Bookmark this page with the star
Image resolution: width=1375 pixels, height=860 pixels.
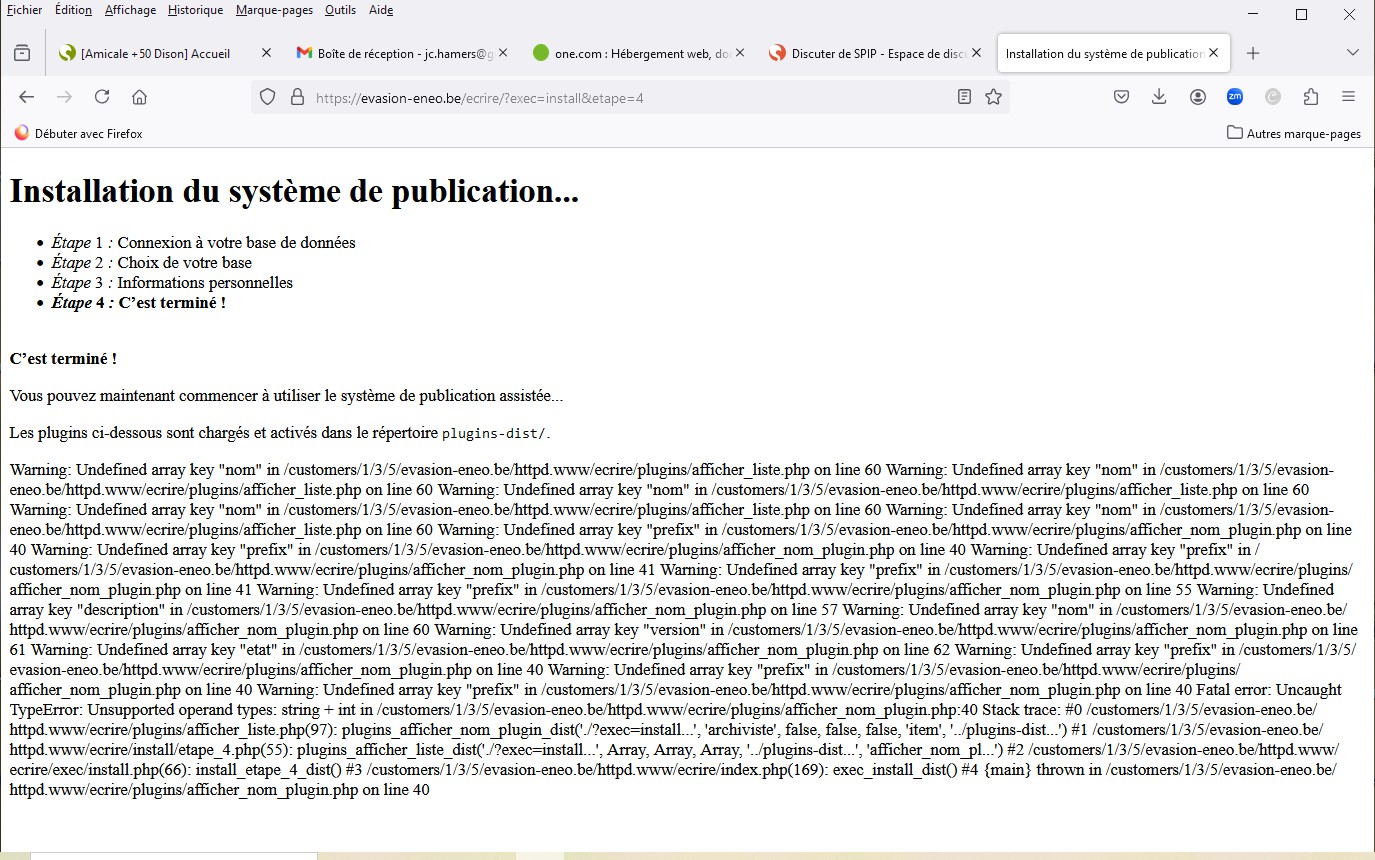click(x=993, y=97)
